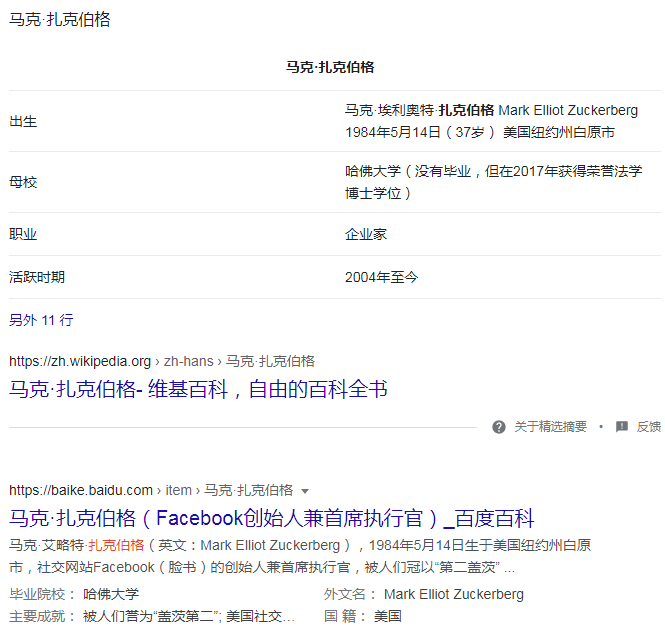Screen dimensions: 665x630
Task: Click the red highlighted 扎克伯格 in snippet
Action: tap(116, 545)
